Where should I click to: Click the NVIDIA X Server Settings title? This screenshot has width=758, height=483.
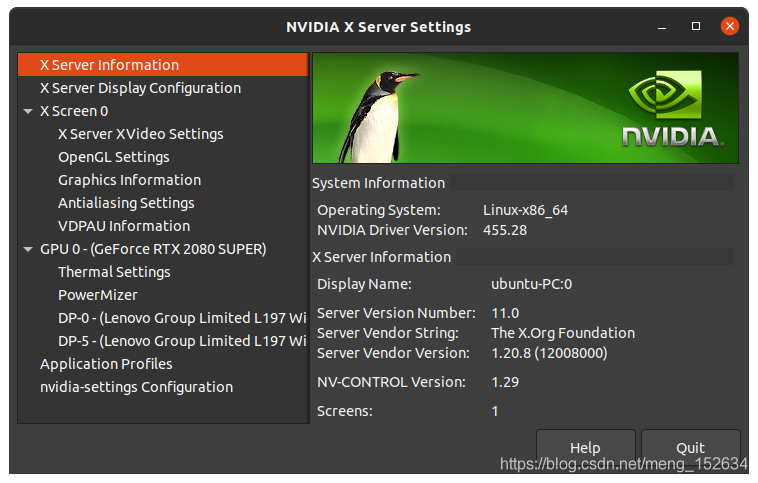[x=379, y=27]
